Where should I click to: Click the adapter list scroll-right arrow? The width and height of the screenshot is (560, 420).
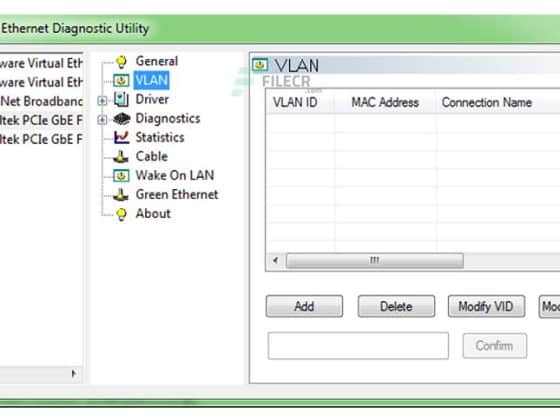(74, 374)
